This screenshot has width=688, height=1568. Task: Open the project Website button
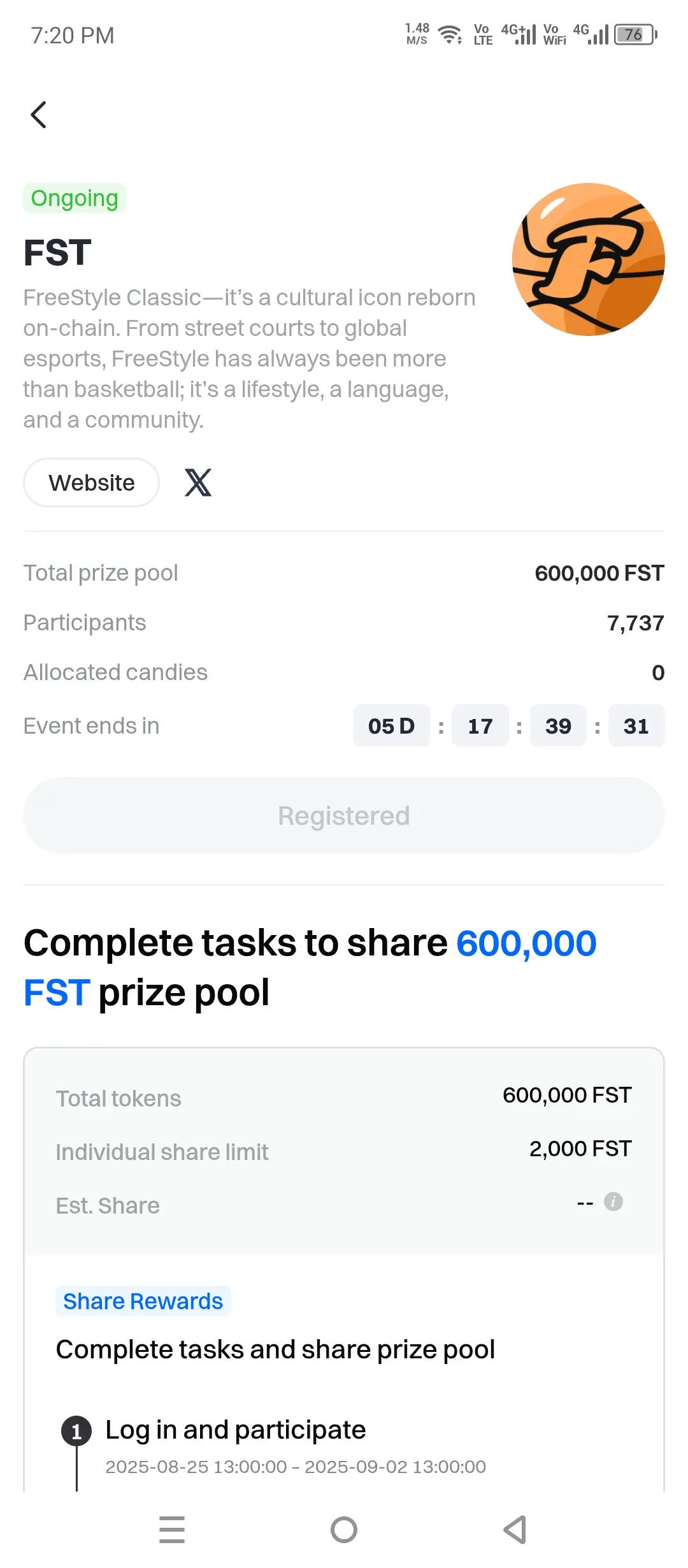pyautogui.click(x=92, y=483)
